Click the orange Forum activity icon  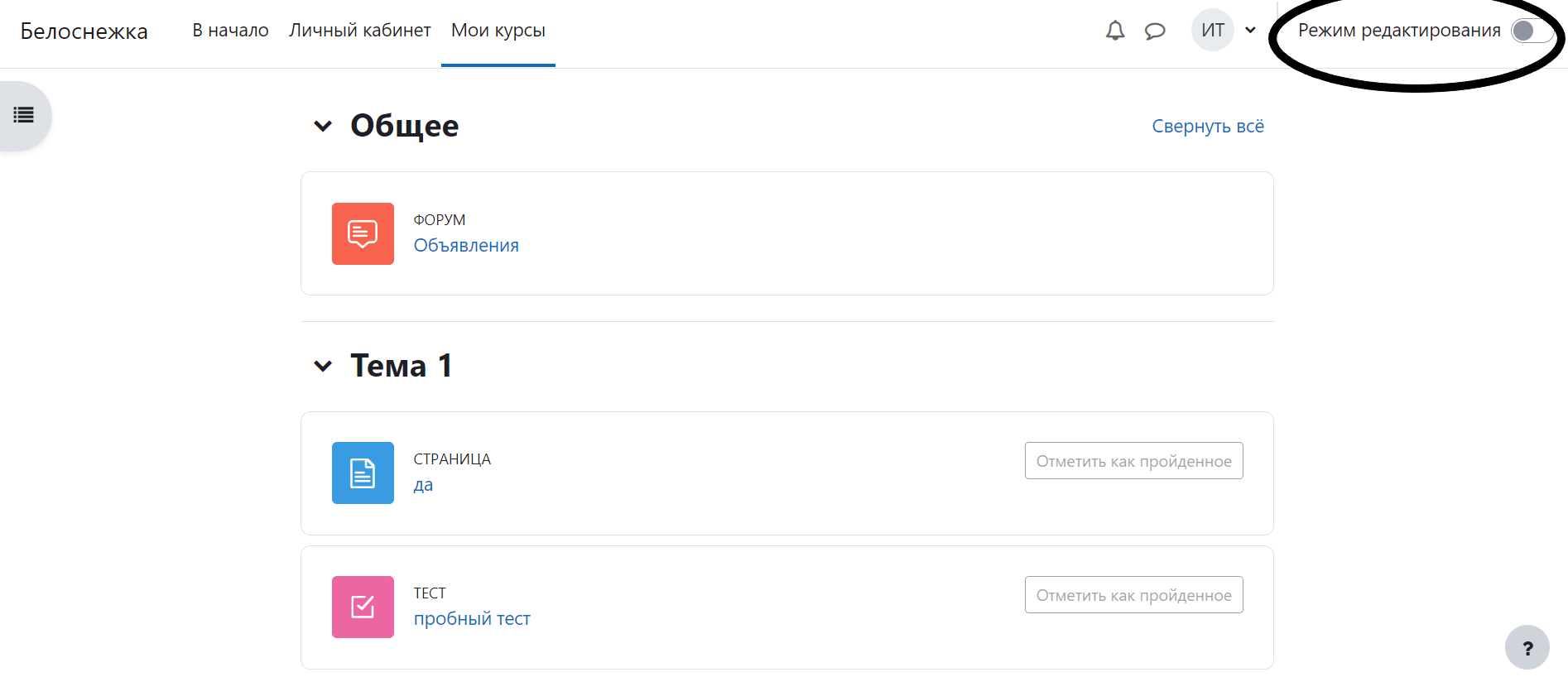coord(363,233)
